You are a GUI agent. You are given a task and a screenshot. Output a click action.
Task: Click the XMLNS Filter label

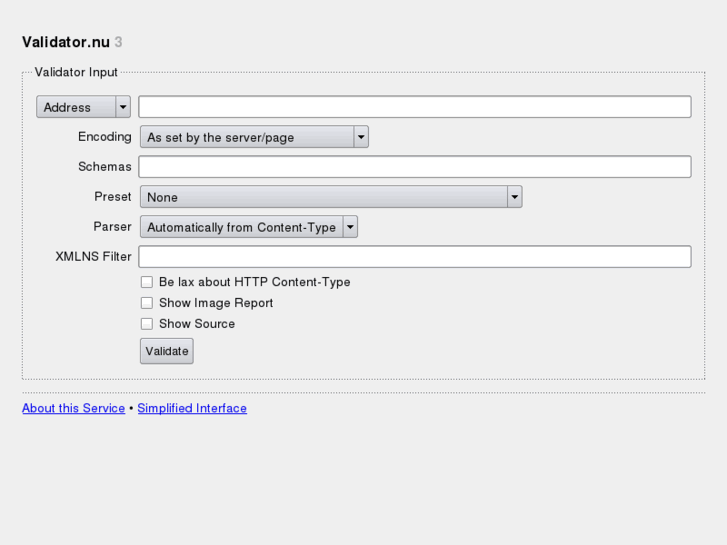pyautogui.click(x=93, y=256)
